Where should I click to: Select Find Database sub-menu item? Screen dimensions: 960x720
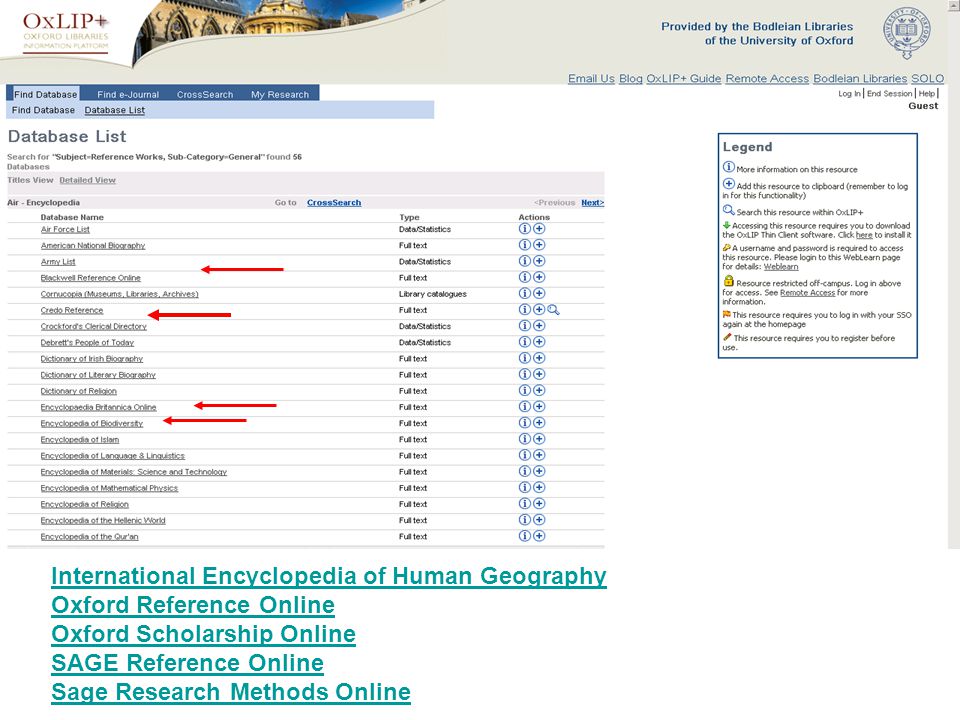43,110
